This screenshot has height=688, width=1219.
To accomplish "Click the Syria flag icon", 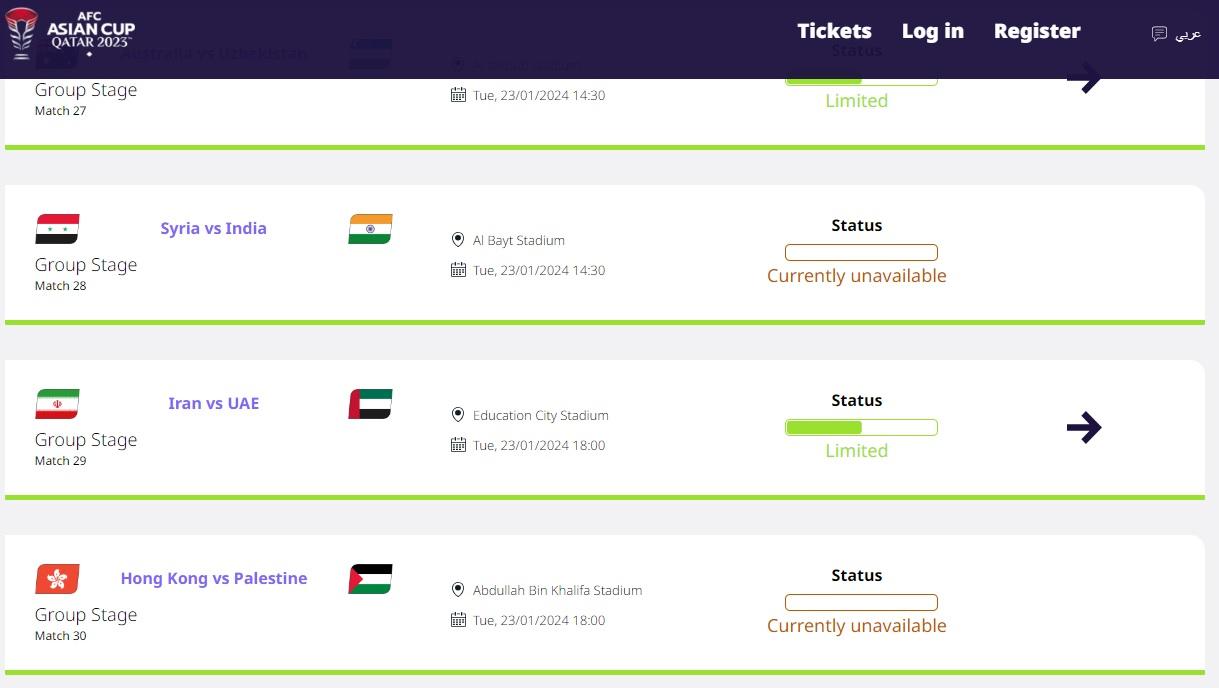I will [57, 229].
